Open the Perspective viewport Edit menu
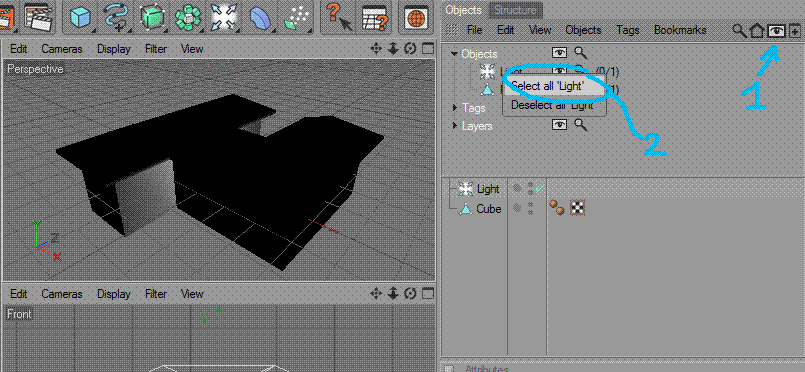Image resolution: width=805 pixels, height=372 pixels. click(18, 49)
